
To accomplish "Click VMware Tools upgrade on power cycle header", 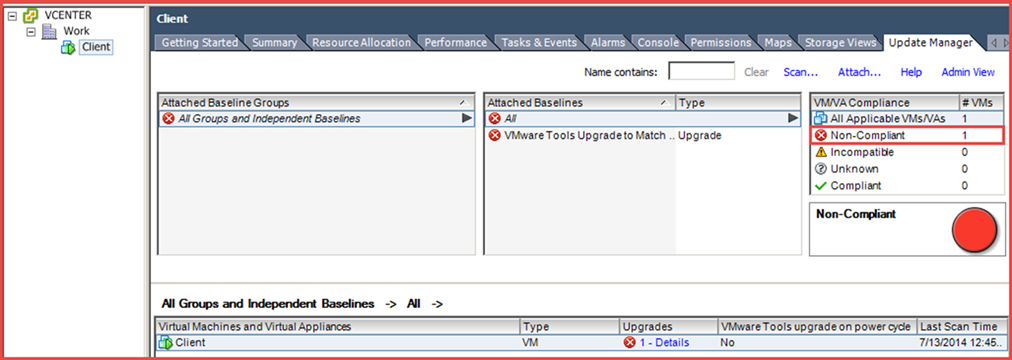I will coord(817,326).
